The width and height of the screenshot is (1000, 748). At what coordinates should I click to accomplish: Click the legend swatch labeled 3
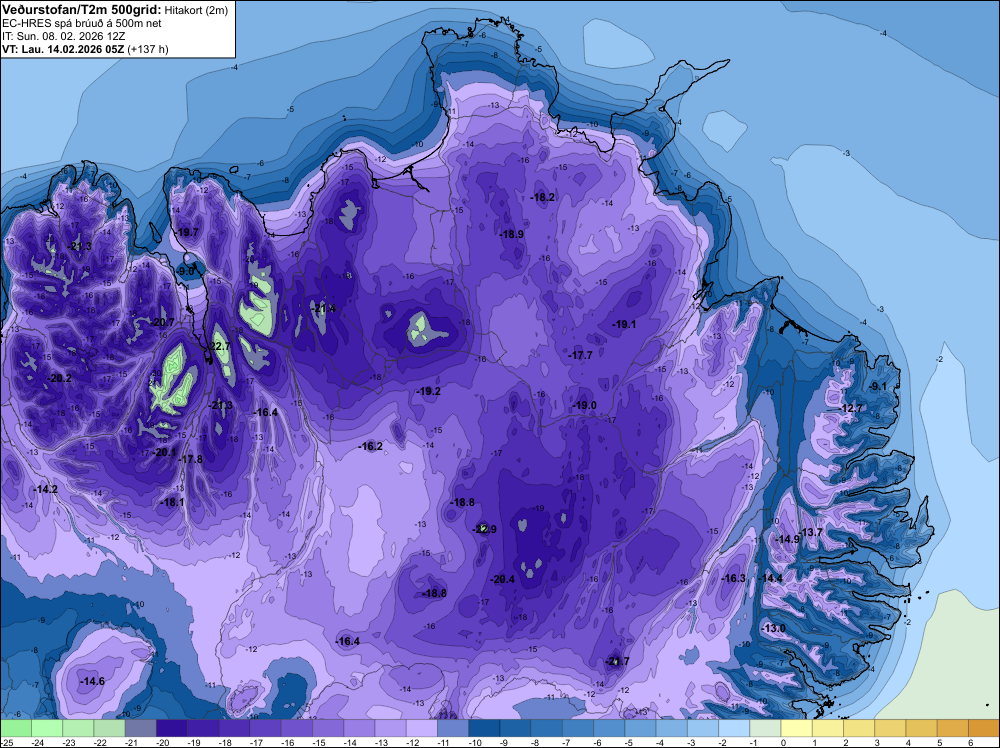coord(890,728)
